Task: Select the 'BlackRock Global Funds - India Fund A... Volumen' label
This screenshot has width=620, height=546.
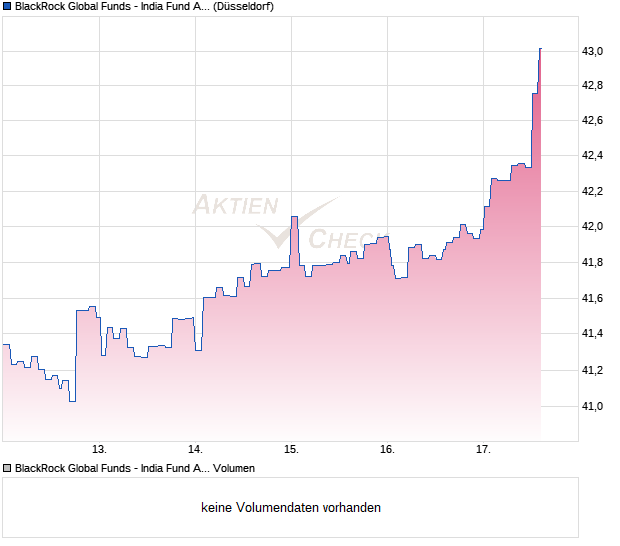Action: pos(135,468)
